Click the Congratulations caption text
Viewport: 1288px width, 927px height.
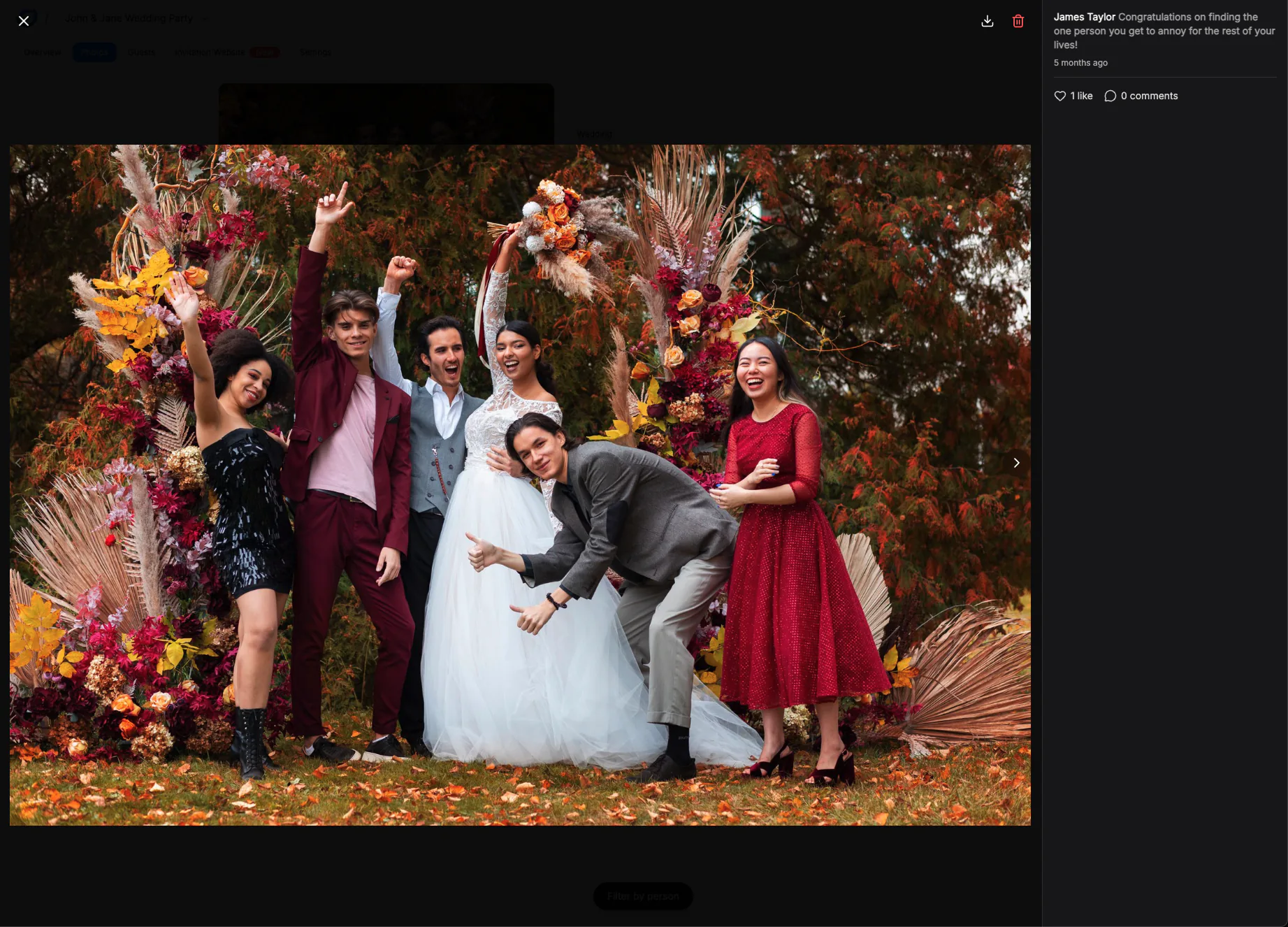coord(1164,31)
